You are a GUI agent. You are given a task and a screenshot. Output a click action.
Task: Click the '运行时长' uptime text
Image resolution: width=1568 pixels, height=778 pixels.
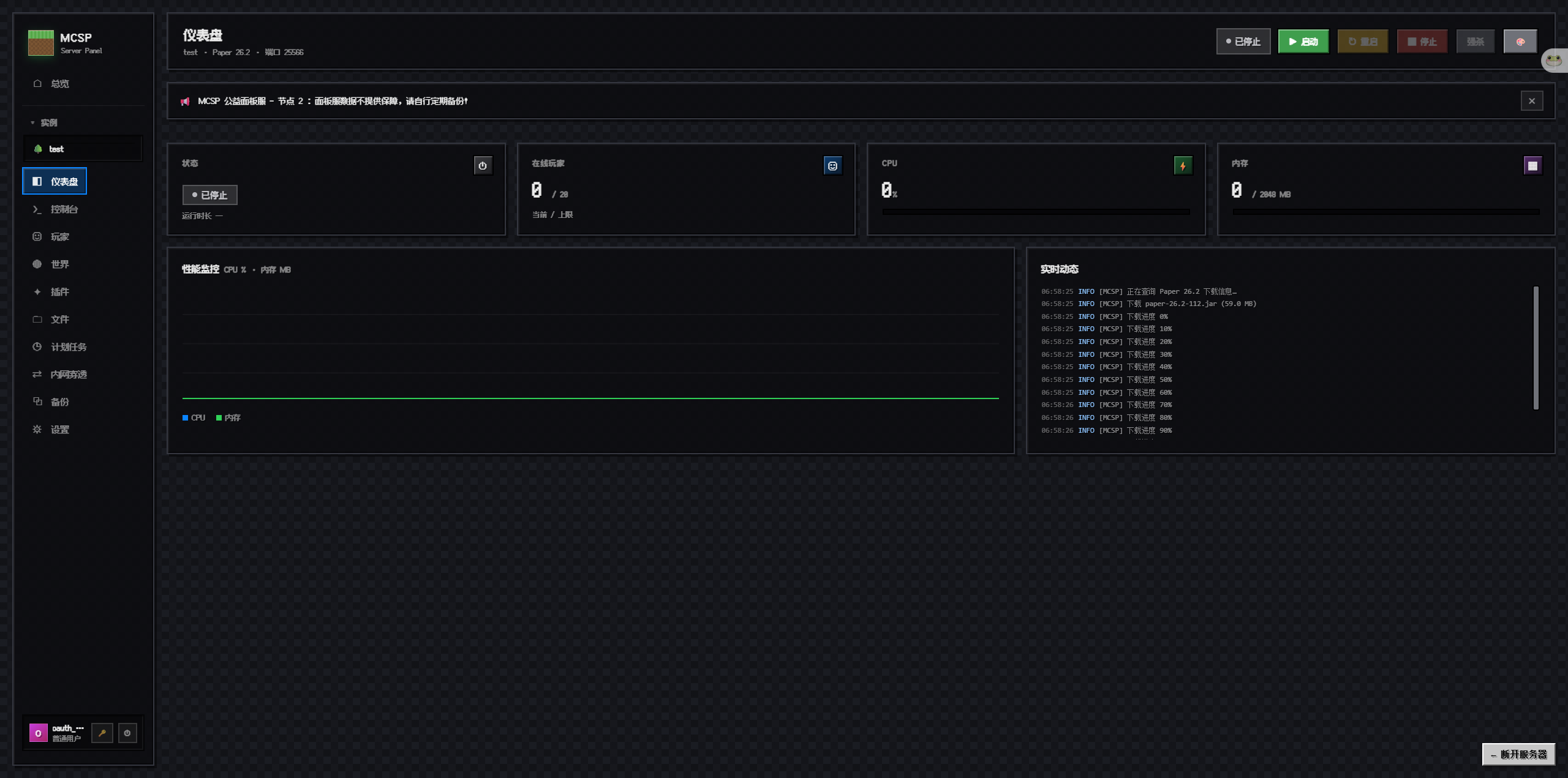202,215
